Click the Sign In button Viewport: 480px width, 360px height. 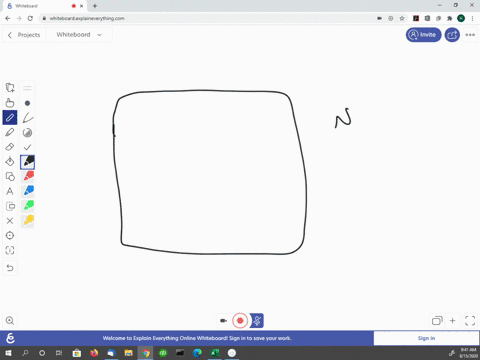[x=426, y=338]
